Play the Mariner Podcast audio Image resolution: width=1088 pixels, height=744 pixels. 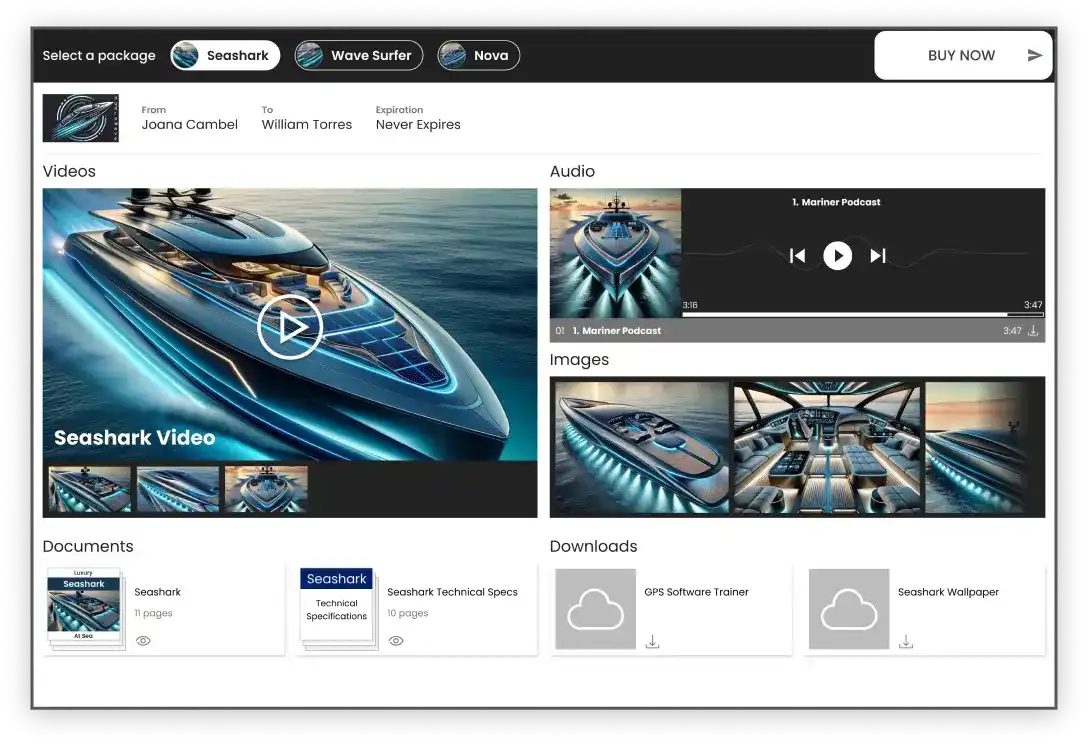tap(838, 255)
